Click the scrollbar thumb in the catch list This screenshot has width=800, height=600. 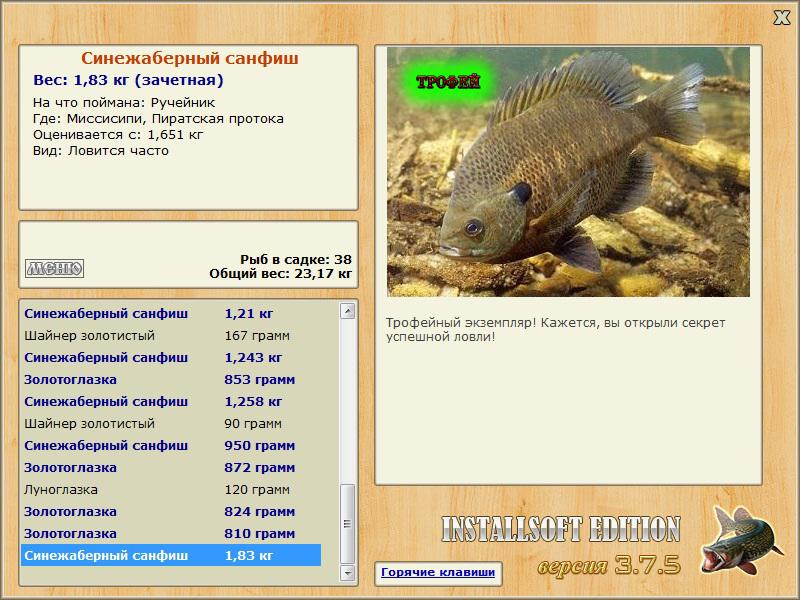point(347,523)
